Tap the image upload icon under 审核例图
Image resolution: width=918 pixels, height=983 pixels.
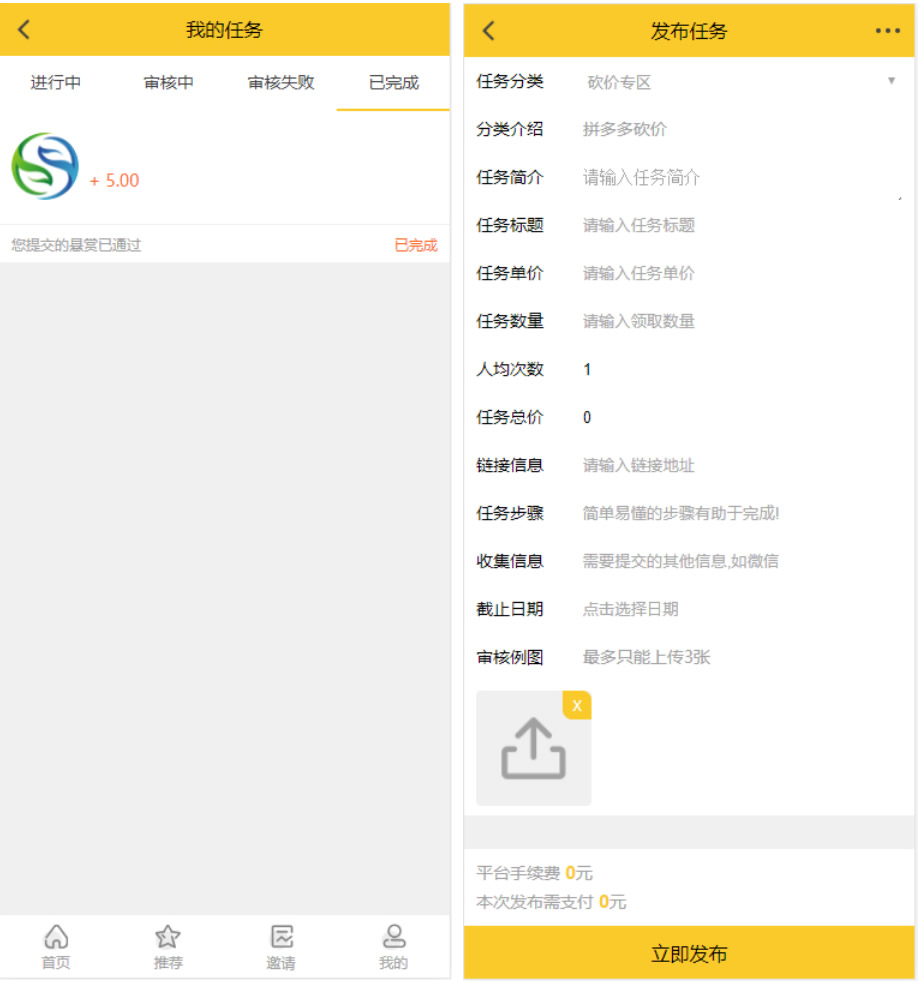533,747
